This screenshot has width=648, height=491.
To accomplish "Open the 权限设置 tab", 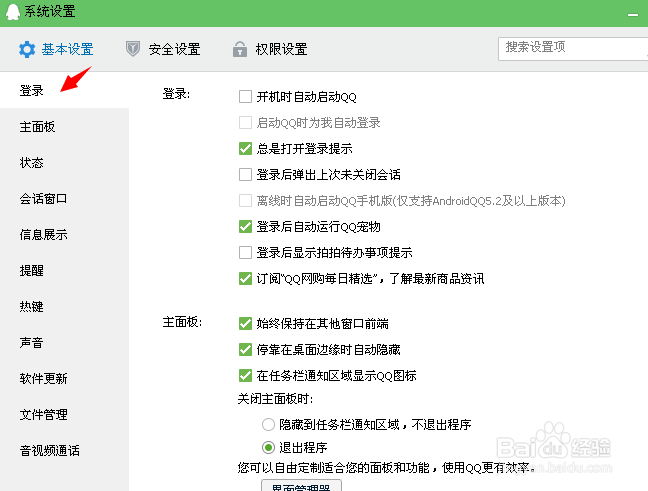I will (x=270, y=49).
